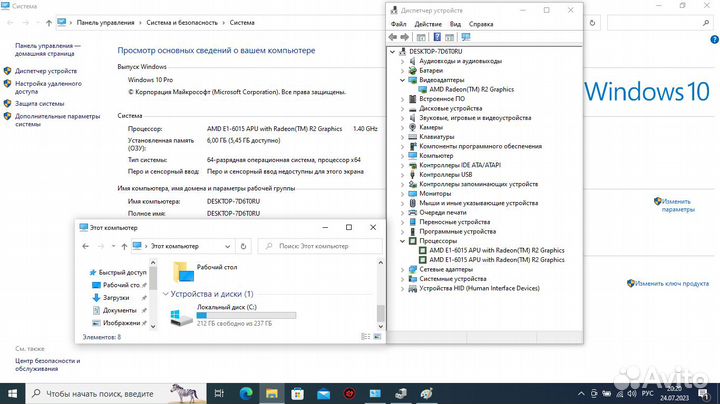
Task: Open the Настройка удаленного доступа link
Action: click(x=48, y=87)
